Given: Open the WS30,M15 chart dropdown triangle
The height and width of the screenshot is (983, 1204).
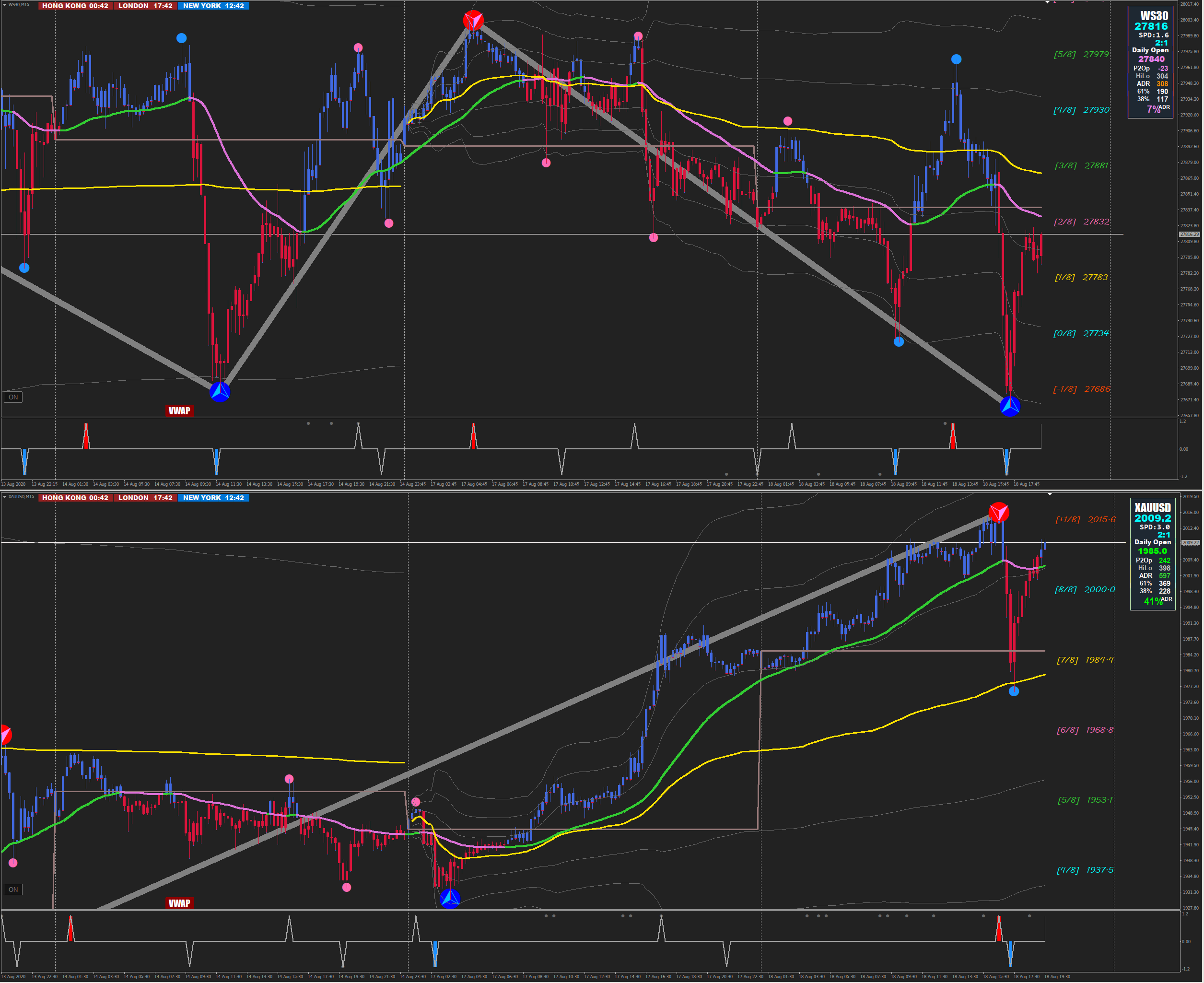Looking at the screenshot, I should (4, 4).
